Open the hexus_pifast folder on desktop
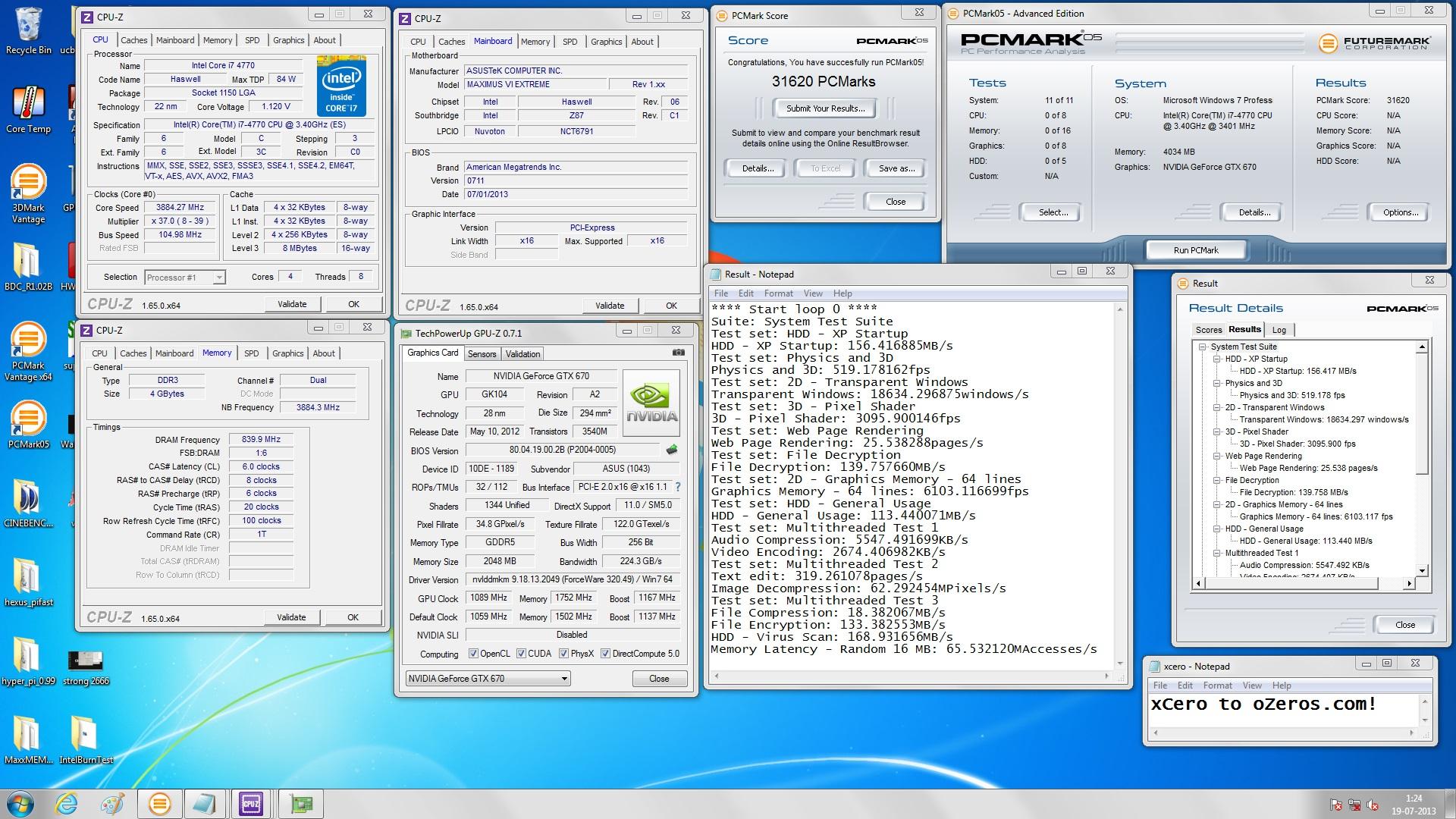 pos(28,582)
